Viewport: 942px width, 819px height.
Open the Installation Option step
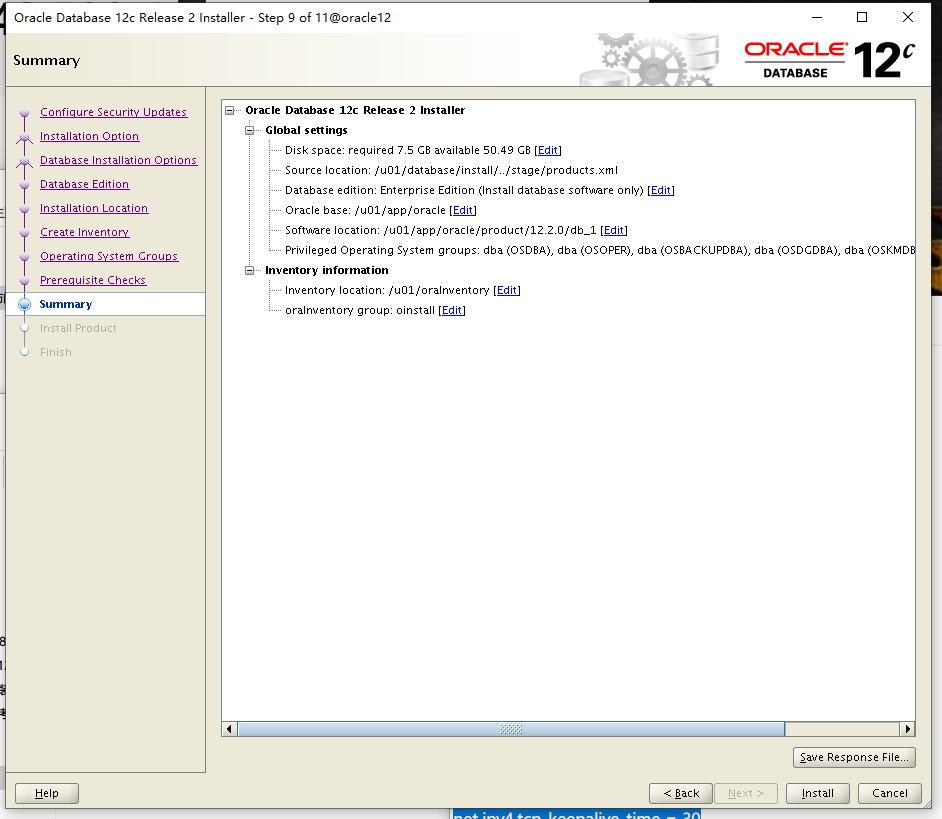tap(89, 136)
